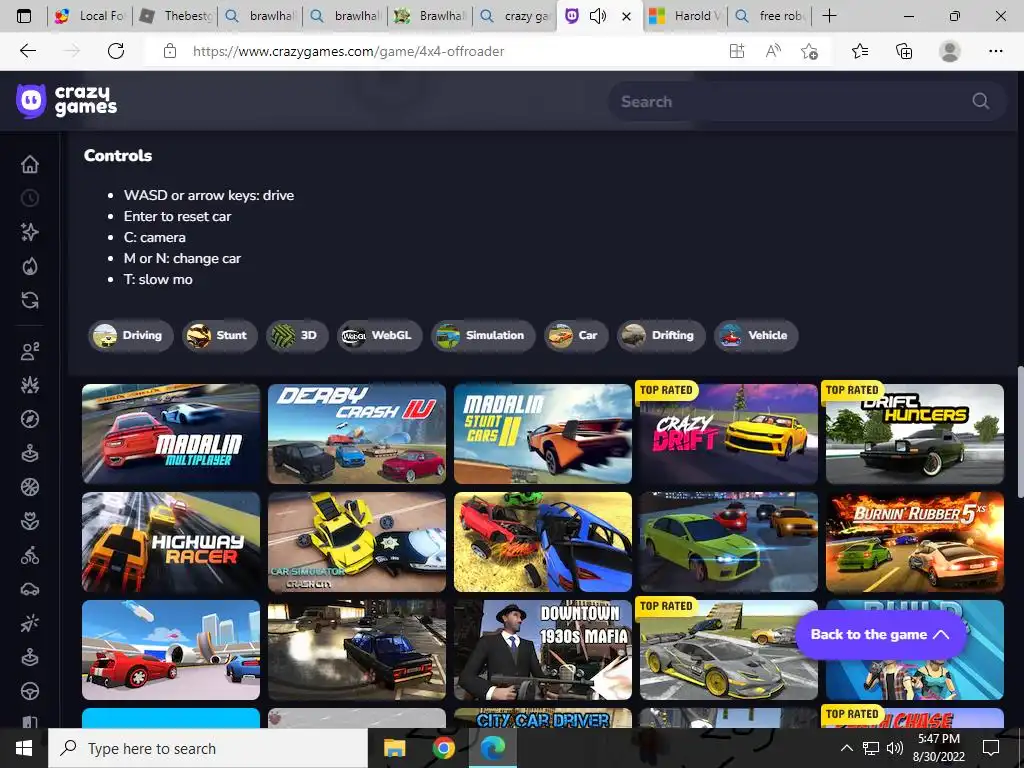Open the volume icon in the system tray
This screenshot has width=1024, height=768.
pos(895,748)
